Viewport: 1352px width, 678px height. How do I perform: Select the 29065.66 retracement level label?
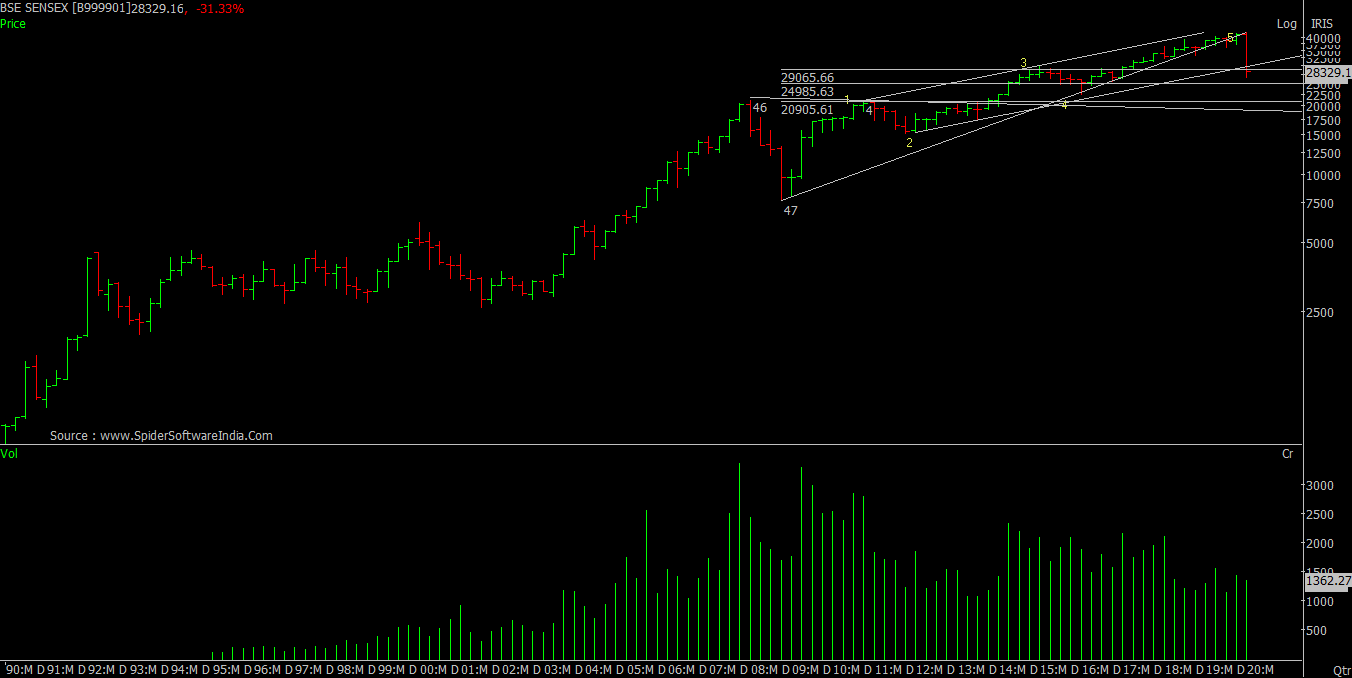tap(807, 77)
